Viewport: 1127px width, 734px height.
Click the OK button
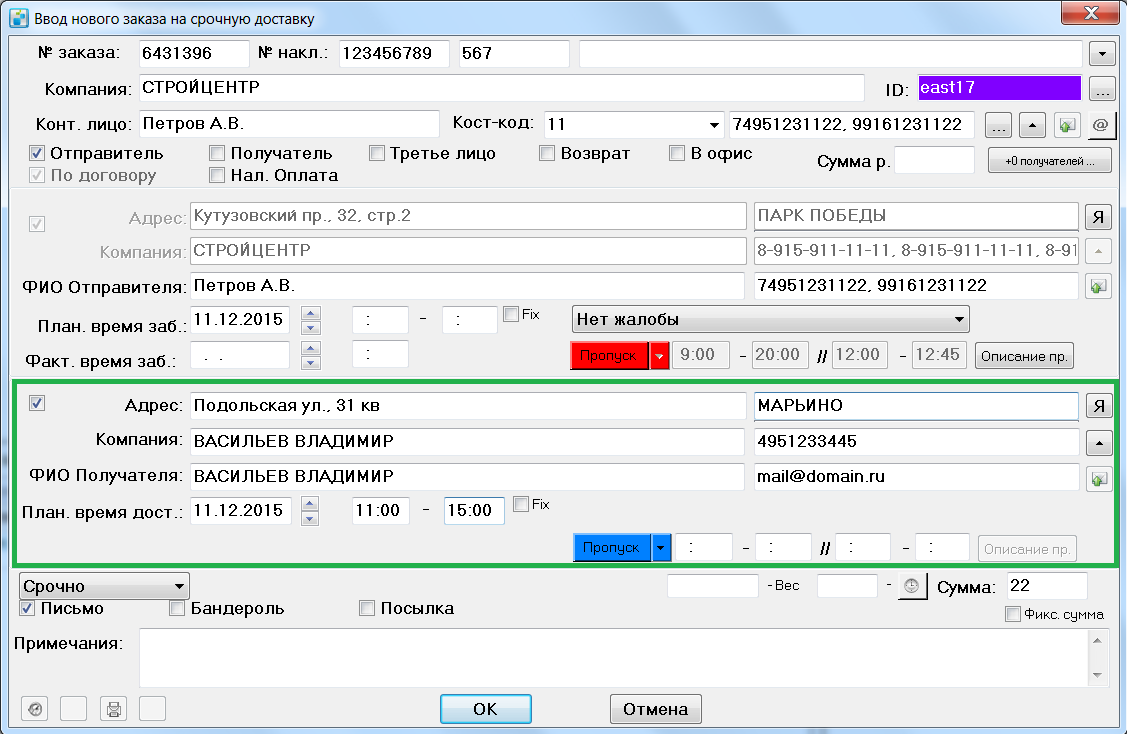point(486,709)
